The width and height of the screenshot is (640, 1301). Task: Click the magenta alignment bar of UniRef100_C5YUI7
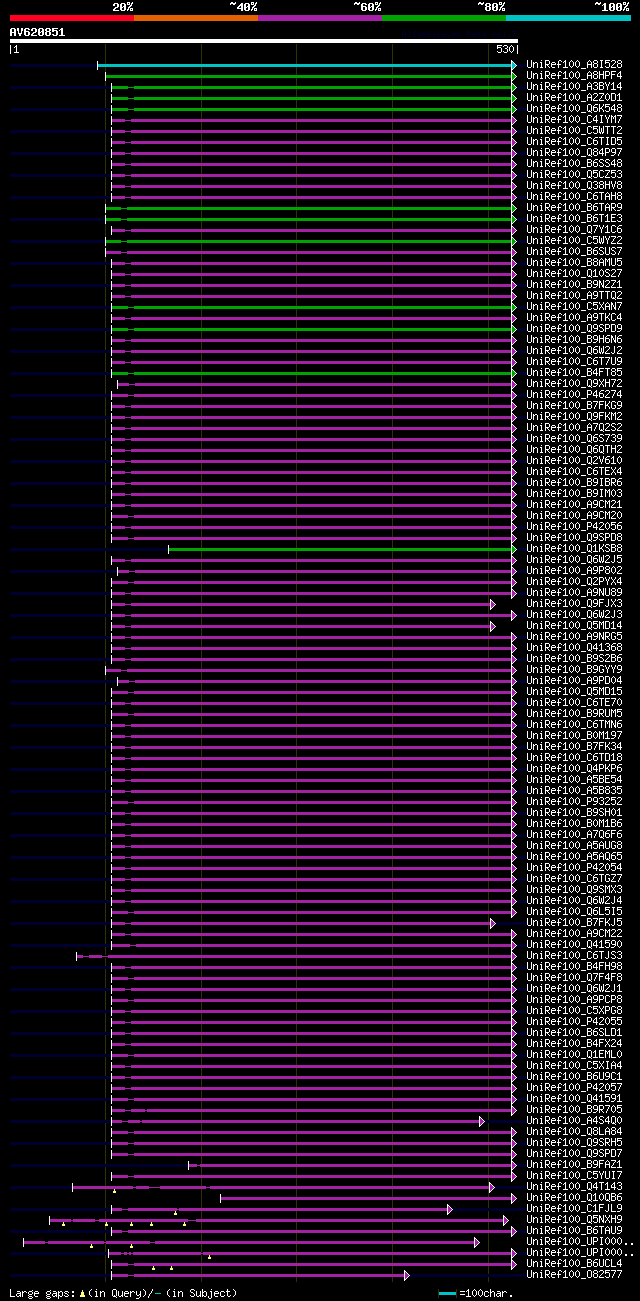point(314,1175)
